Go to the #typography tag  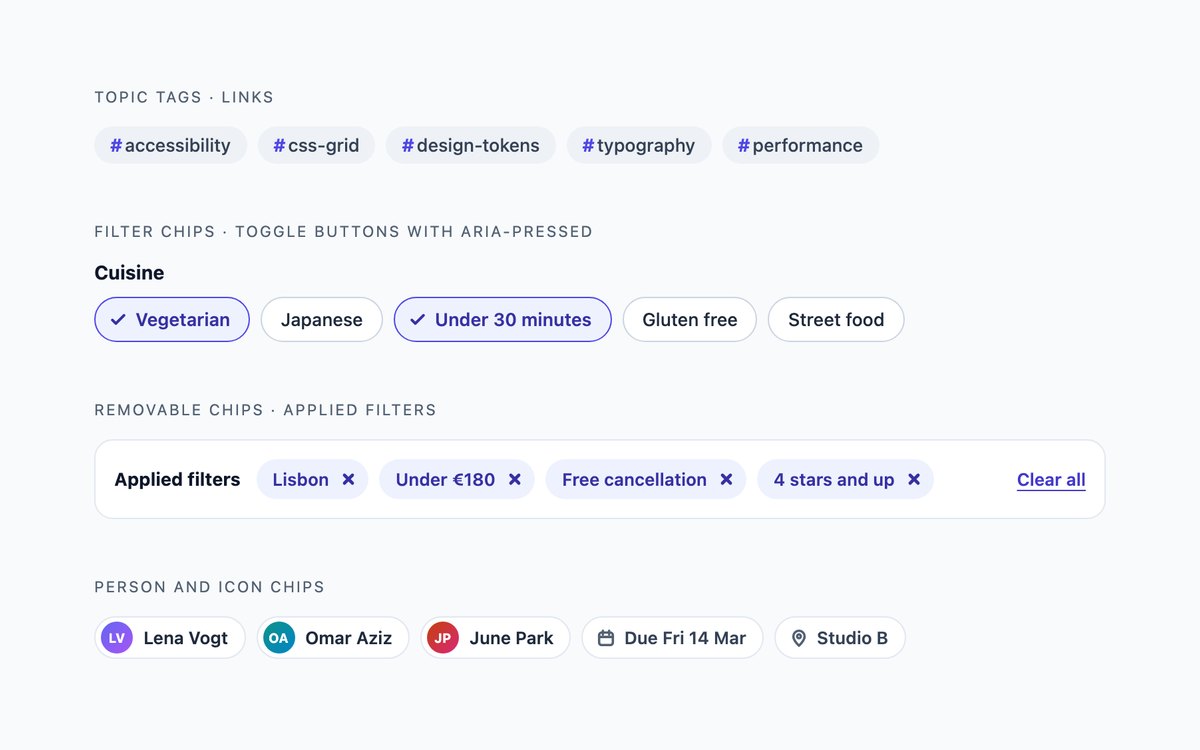pos(639,145)
